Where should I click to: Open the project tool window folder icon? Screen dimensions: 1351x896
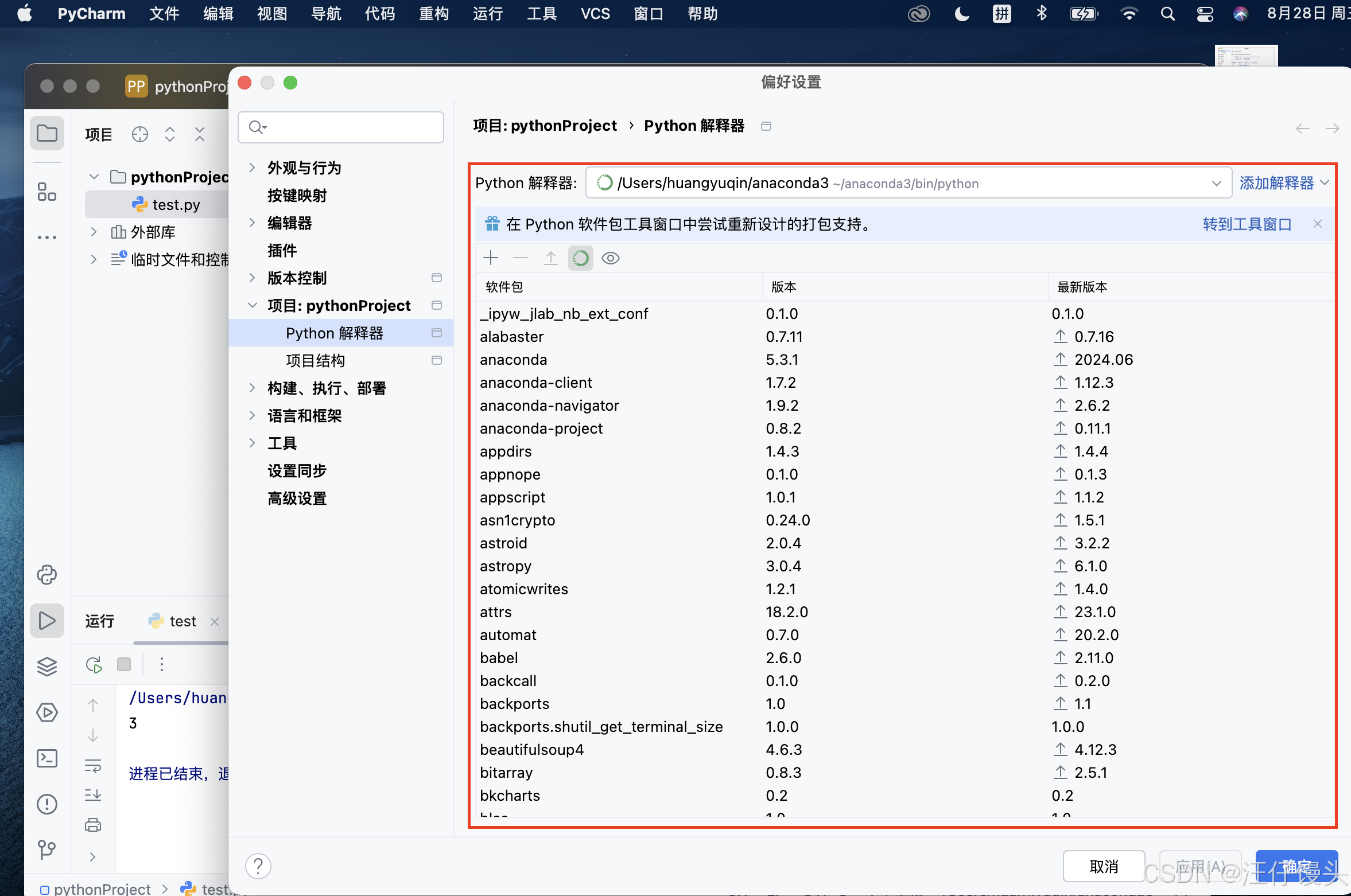pos(47,134)
